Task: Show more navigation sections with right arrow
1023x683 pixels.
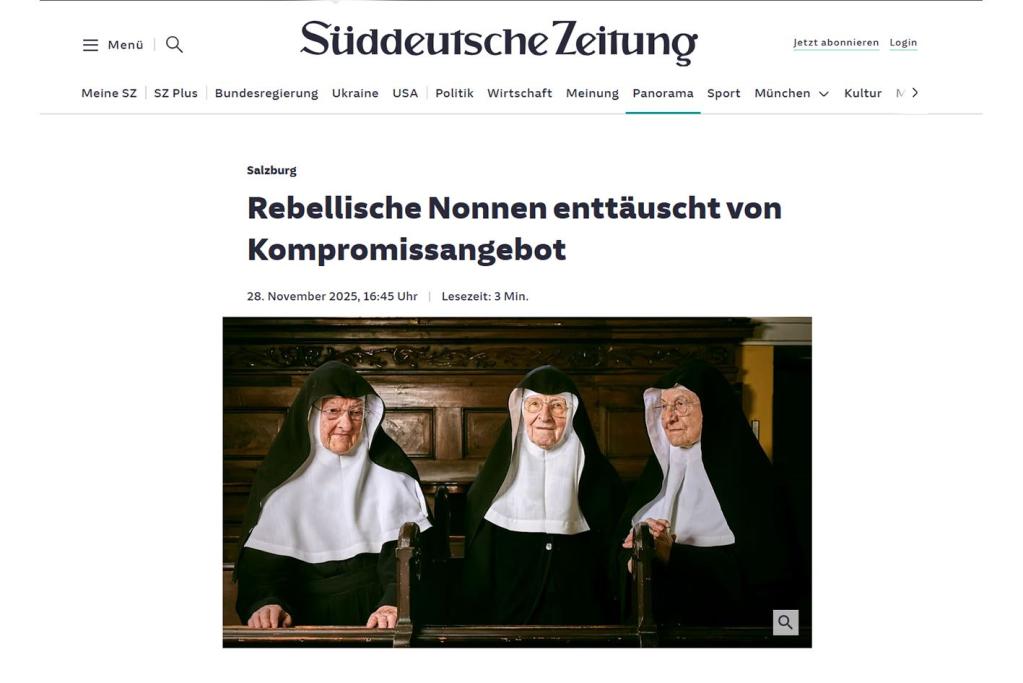Action: [x=915, y=93]
